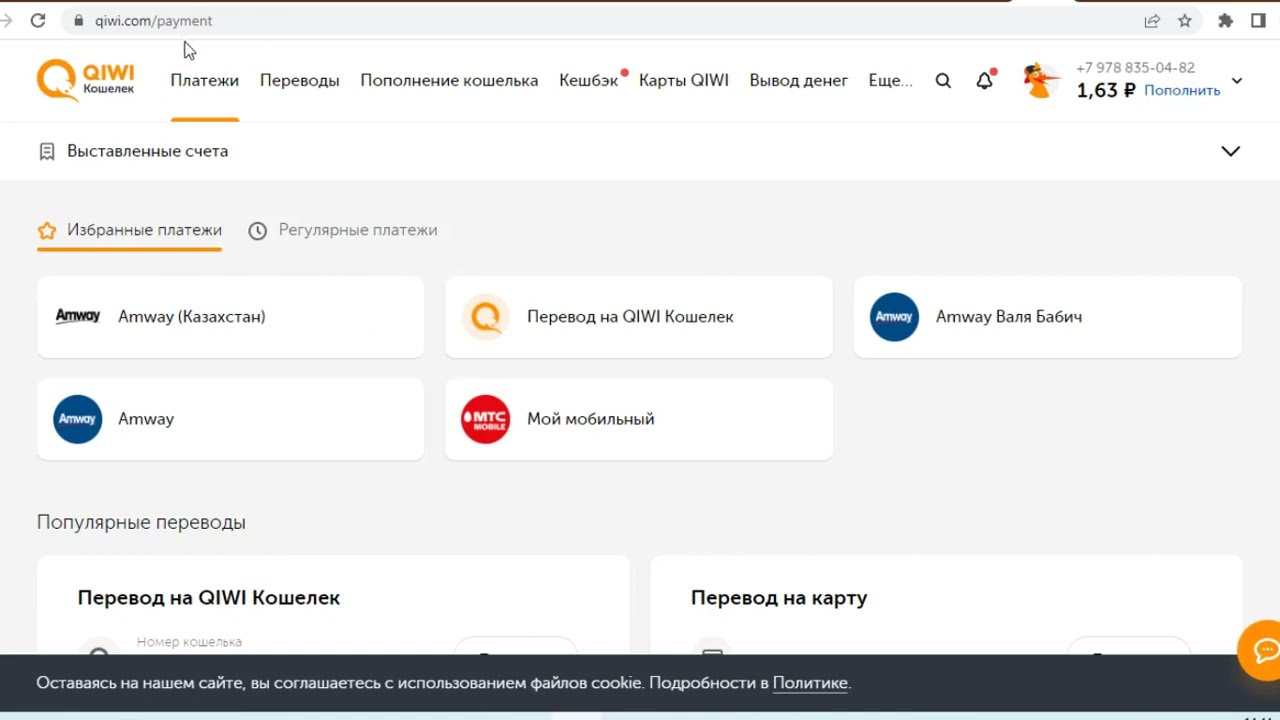This screenshot has width=1280, height=720.
Task: Click the QIWI logo of Перевод на QIWI Кошелек
Action: pyautogui.click(x=486, y=317)
